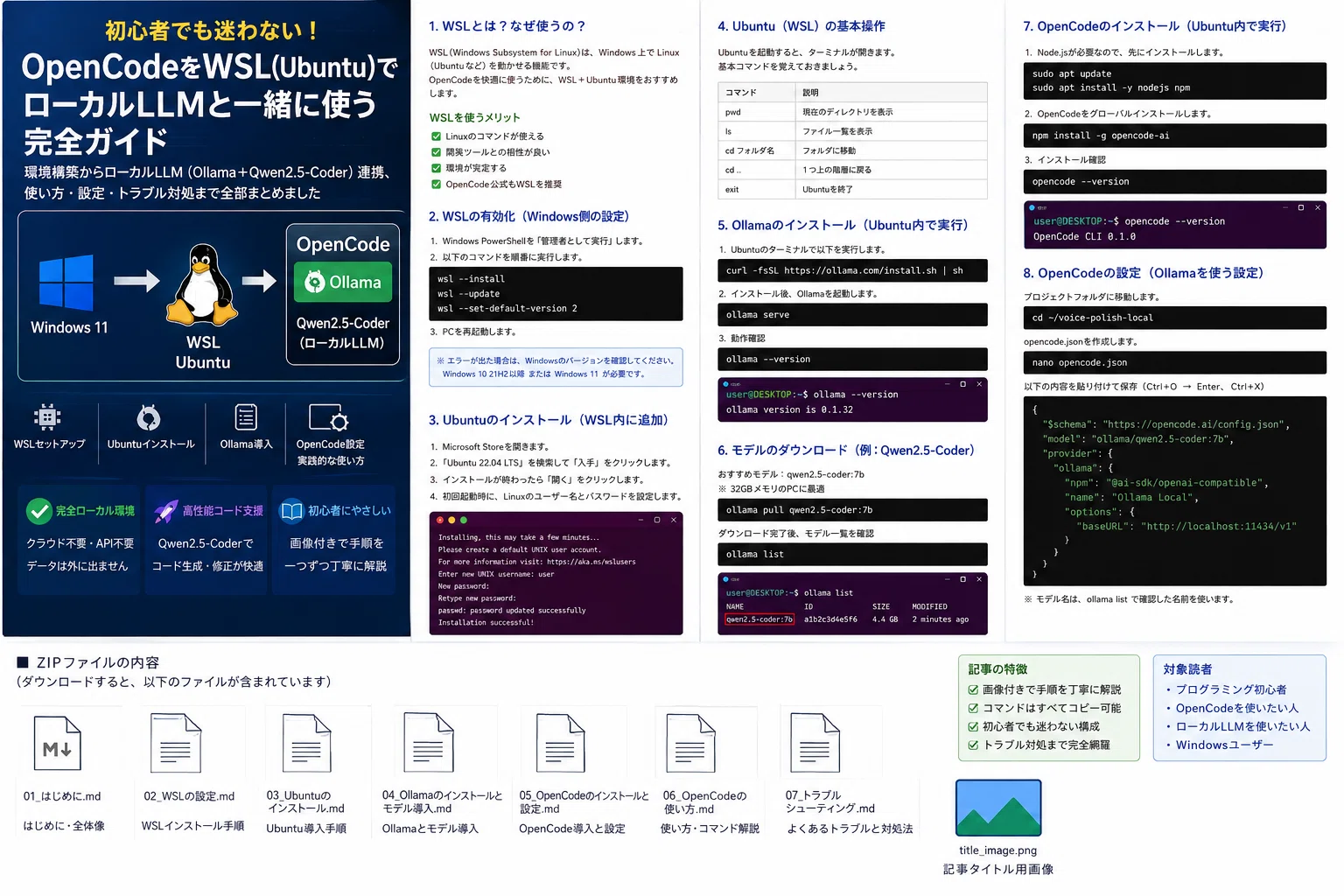Screen dimensions: 1344x896
Task: Open the 06_OpenCodeの使い方.md file icon
Action: click(690, 744)
